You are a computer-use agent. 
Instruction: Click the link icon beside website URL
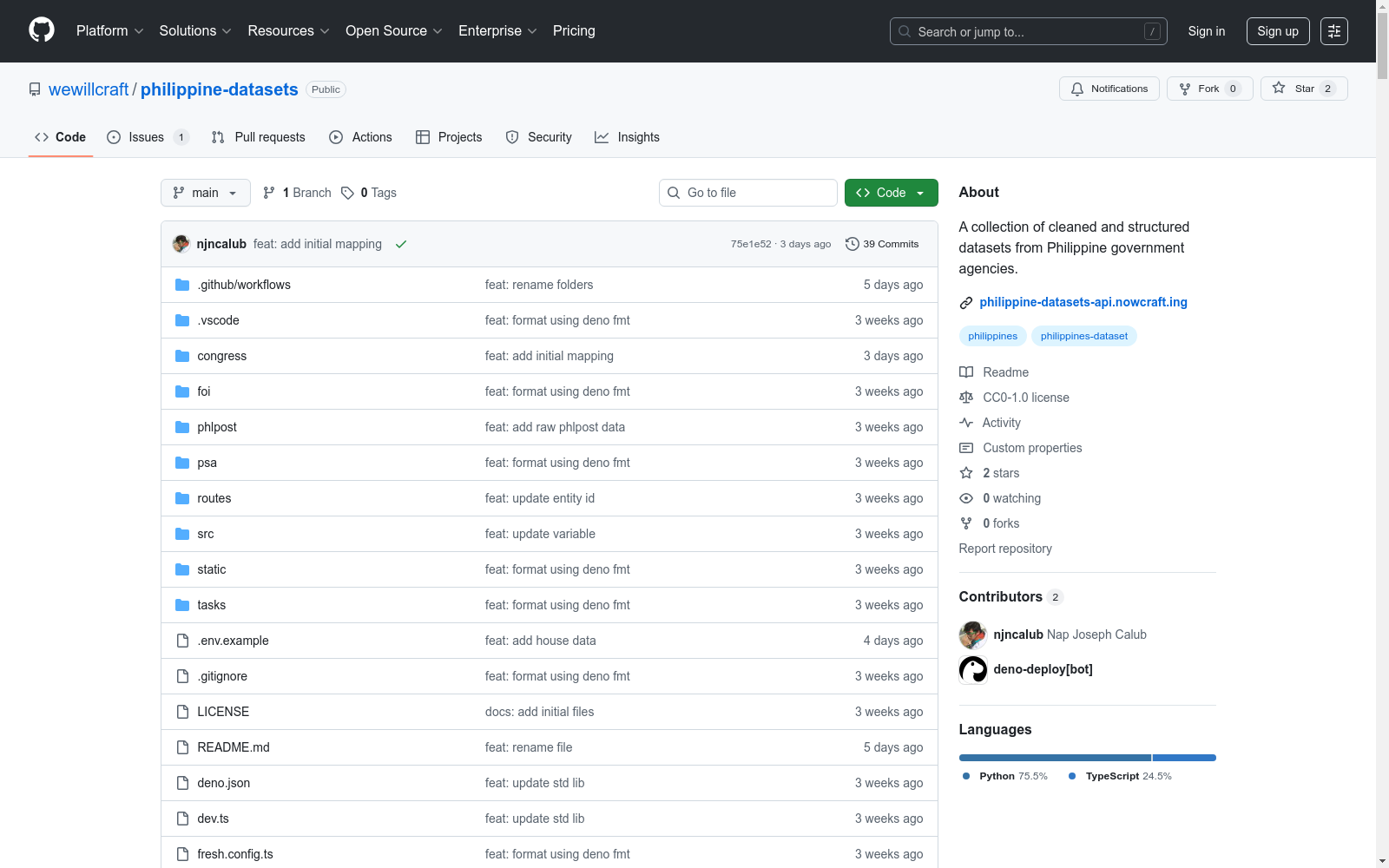point(966,303)
